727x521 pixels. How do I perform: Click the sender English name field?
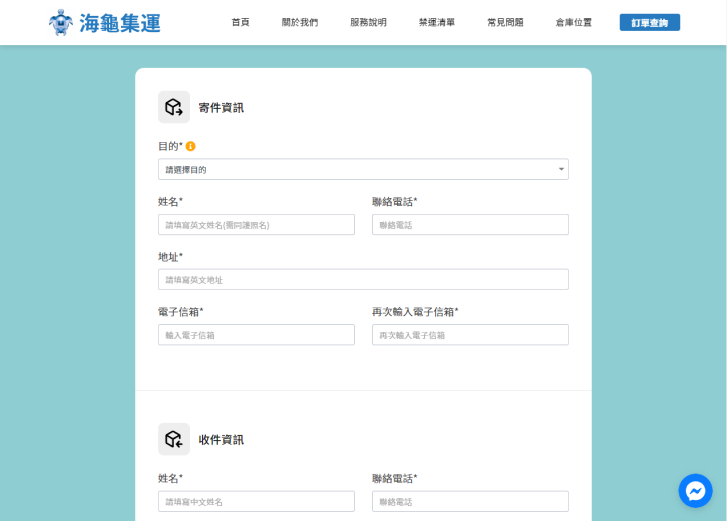pyautogui.click(x=256, y=225)
